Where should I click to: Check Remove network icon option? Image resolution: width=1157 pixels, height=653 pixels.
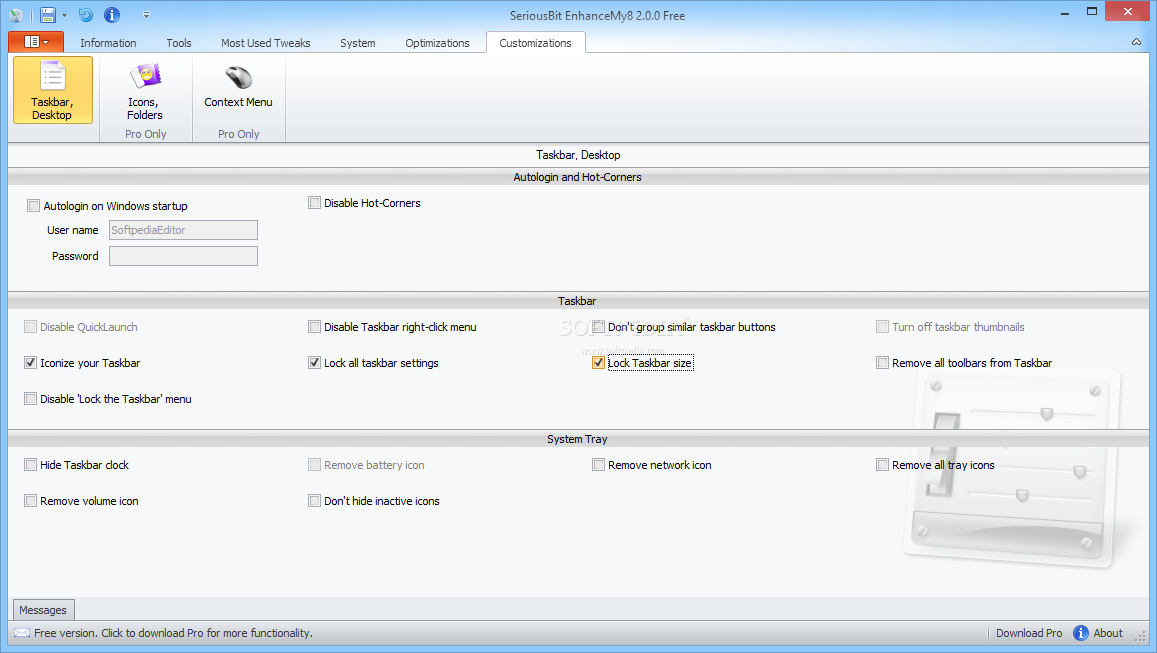coord(598,465)
